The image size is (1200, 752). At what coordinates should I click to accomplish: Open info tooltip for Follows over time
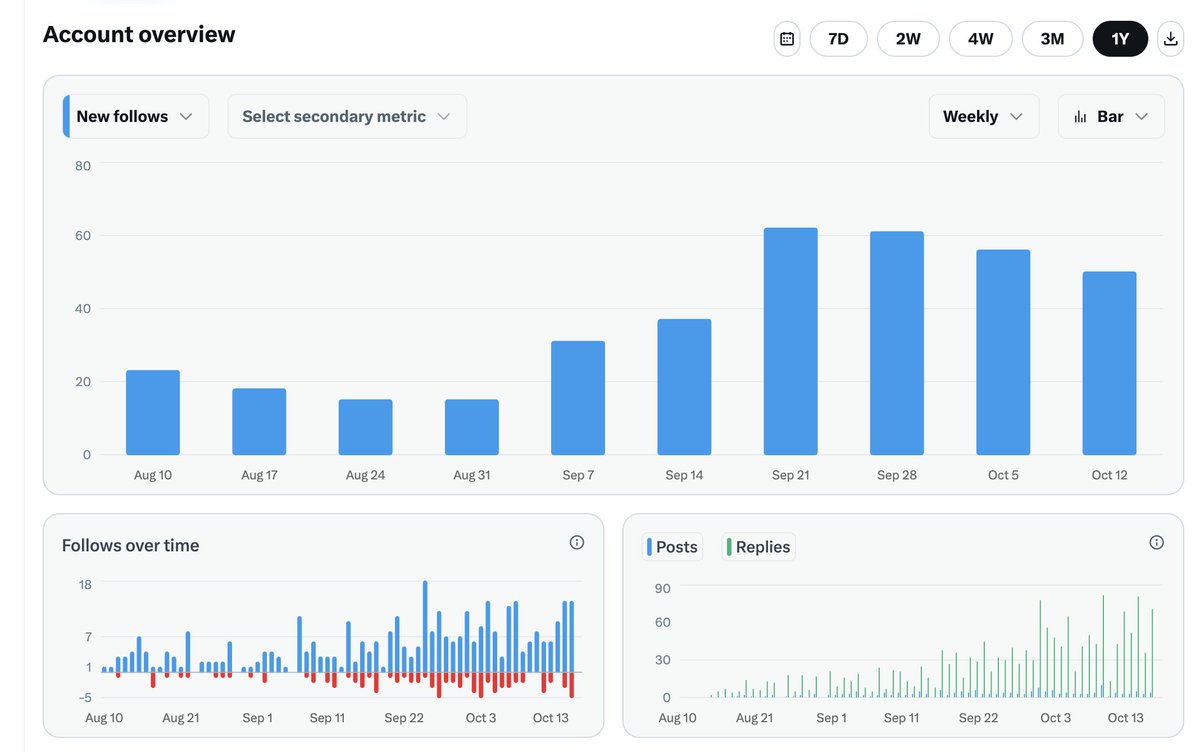[577, 542]
